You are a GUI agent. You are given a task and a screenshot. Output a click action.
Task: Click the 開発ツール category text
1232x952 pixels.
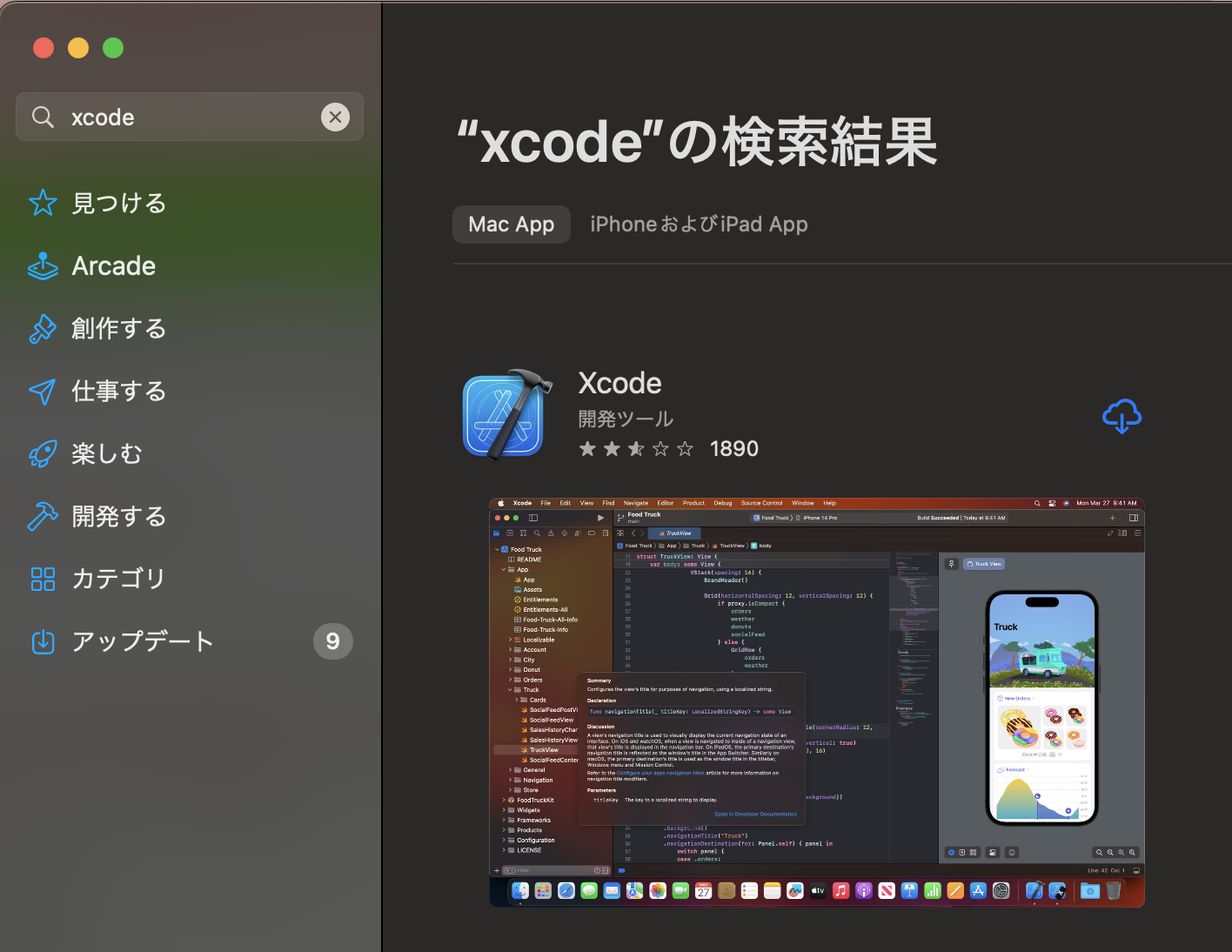pyautogui.click(x=626, y=419)
